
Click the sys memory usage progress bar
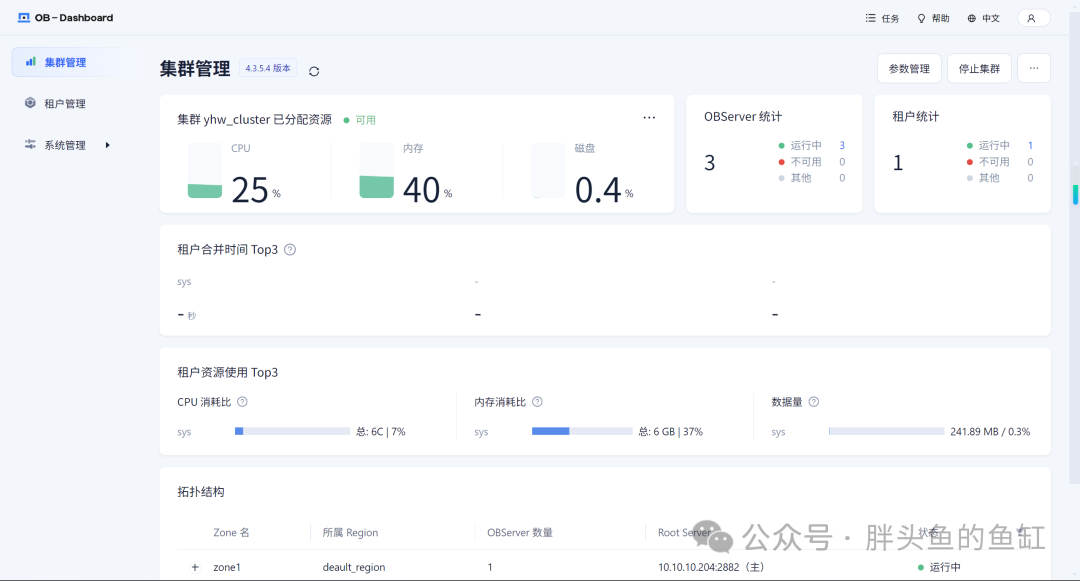tap(582, 432)
